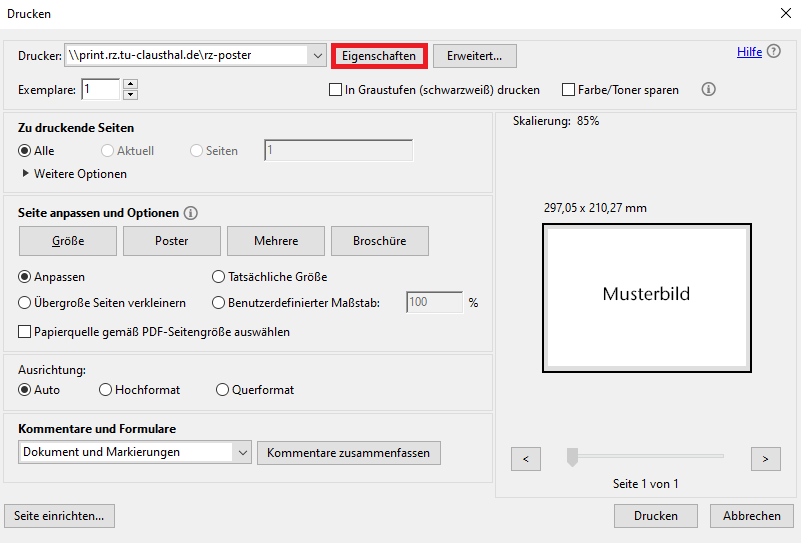Expand Weitere Optionen section
801x543 pixels.
click(26, 174)
